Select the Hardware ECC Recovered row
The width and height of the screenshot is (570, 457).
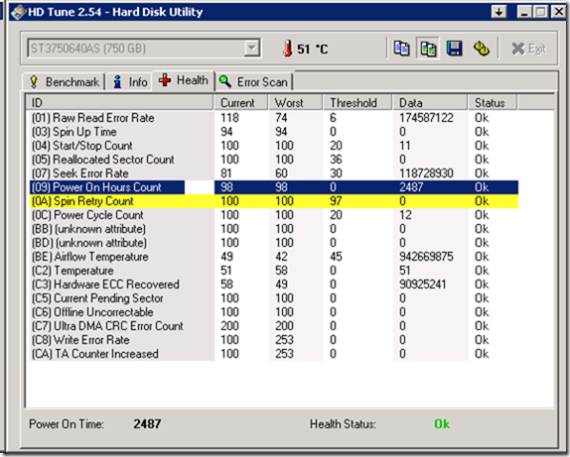click(274, 284)
